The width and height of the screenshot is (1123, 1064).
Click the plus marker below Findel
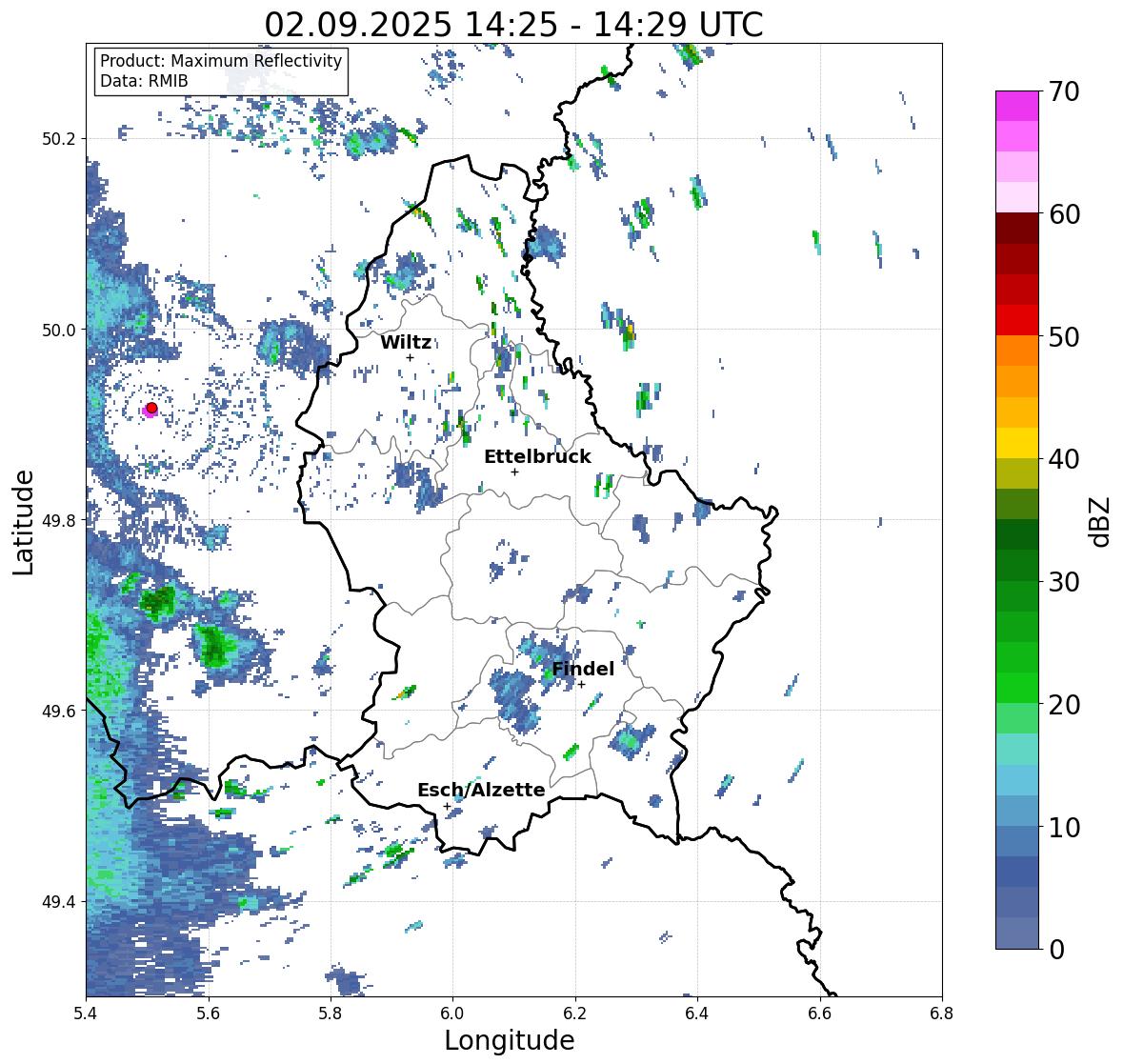[x=582, y=685]
